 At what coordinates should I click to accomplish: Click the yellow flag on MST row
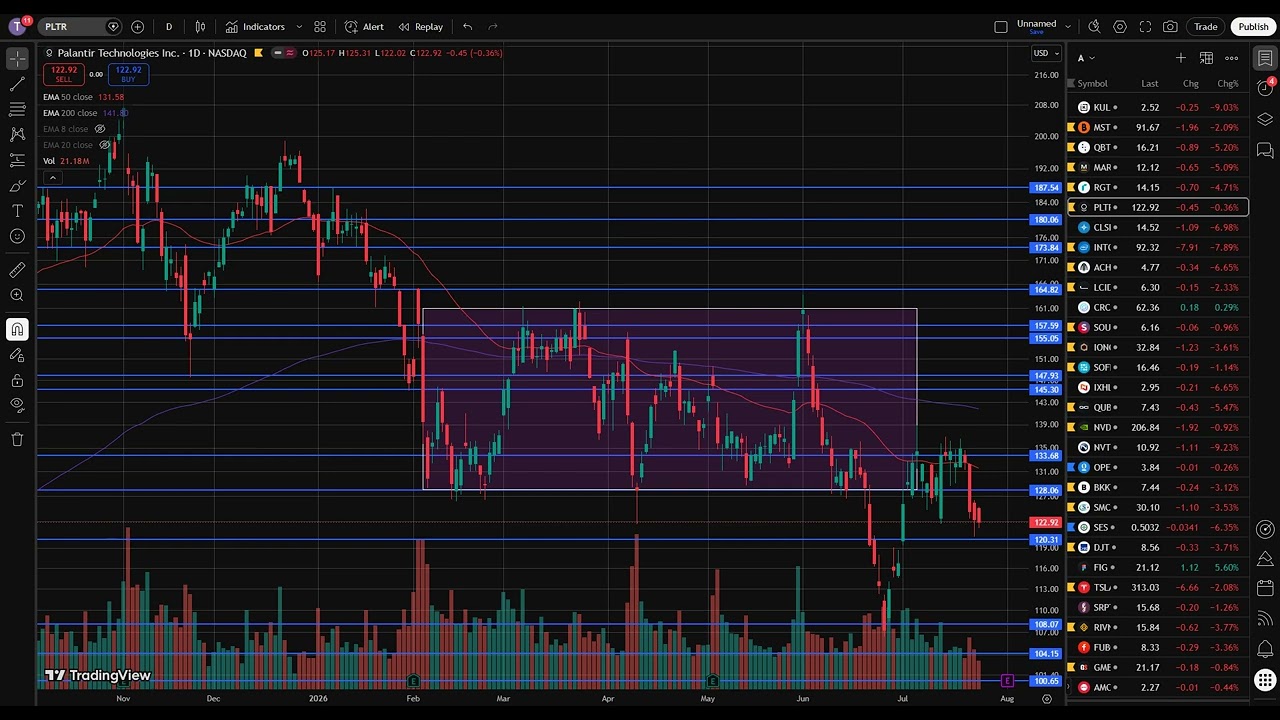[x=1072, y=127]
